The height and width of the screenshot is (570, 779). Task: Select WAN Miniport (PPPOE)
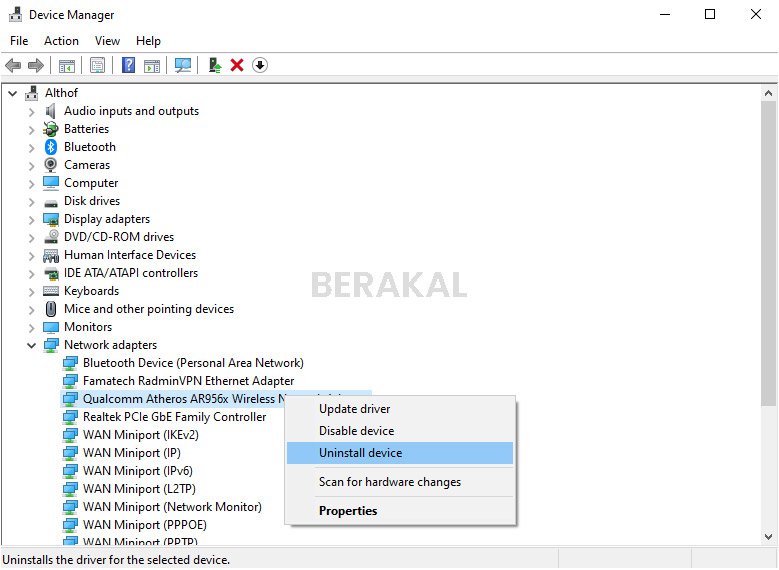(145, 525)
